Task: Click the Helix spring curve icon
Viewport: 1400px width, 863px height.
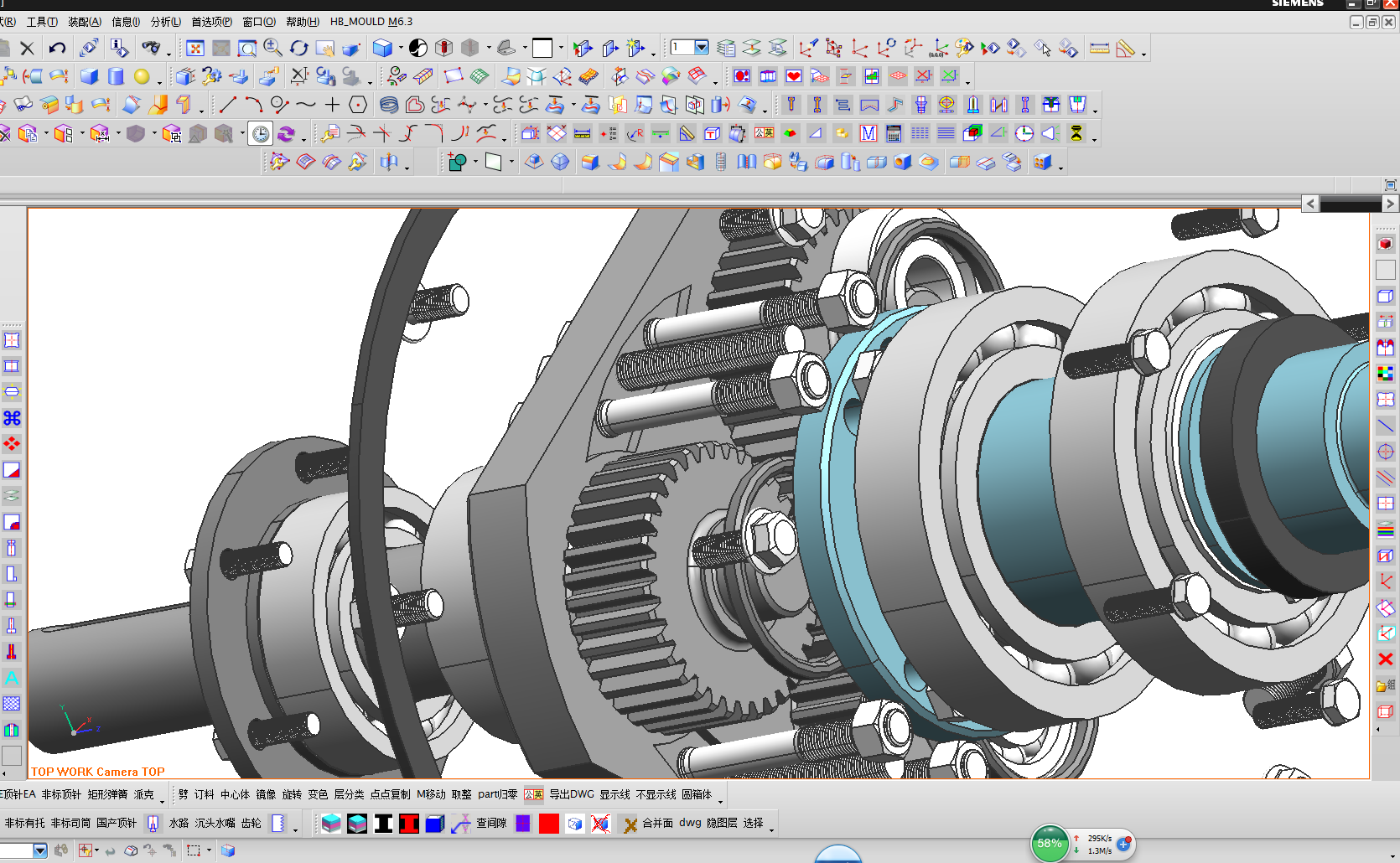Action: [388, 105]
